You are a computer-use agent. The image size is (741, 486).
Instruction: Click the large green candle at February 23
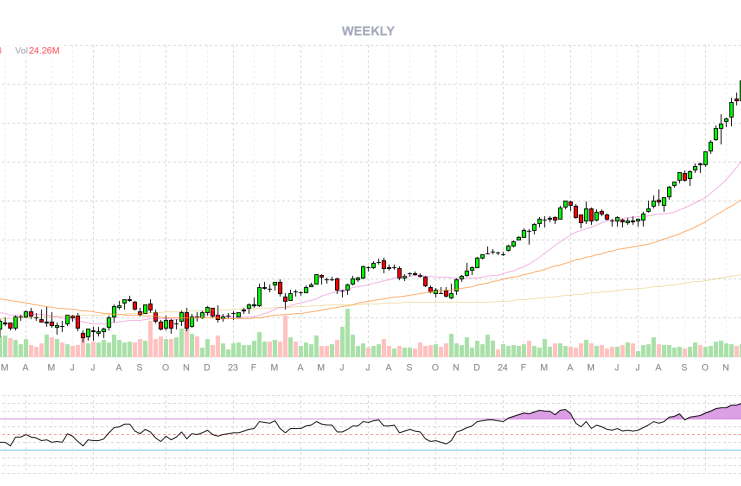click(x=259, y=295)
